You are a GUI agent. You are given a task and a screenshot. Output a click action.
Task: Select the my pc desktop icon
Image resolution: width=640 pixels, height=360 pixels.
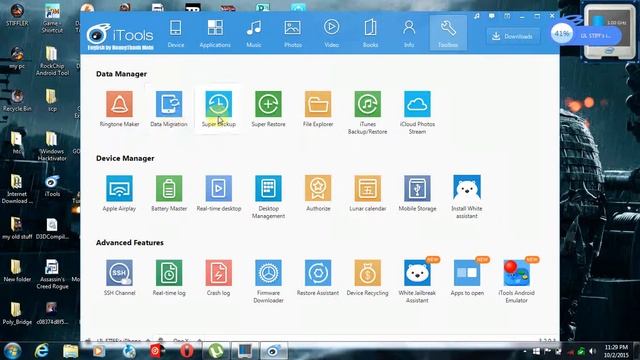coord(17,58)
